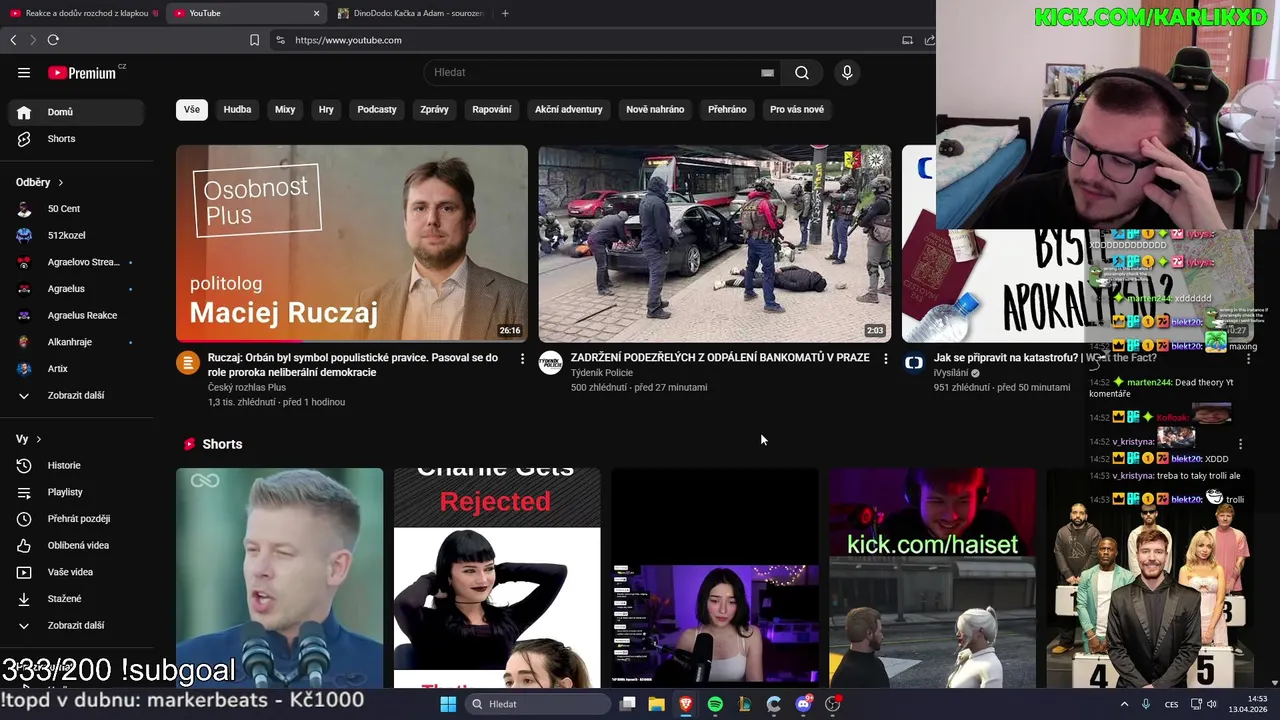The width and height of the screenshot is (1280, 720).
Task: Start YouTube search with the magnifier button
Action: [x=802, y=72]
